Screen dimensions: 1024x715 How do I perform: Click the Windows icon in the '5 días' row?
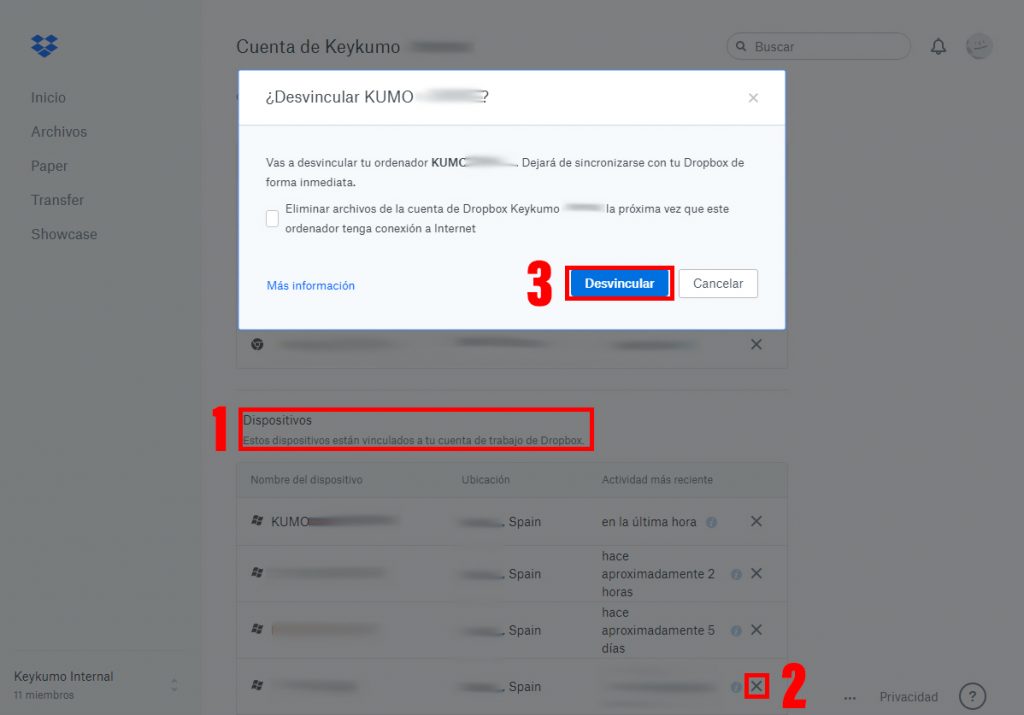click(x=257, y=629)
